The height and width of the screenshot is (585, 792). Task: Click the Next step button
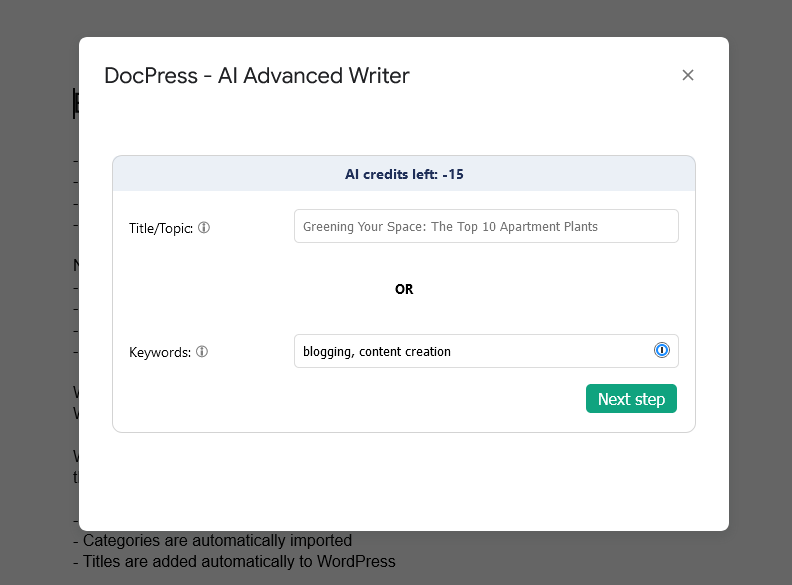point(631,399)
